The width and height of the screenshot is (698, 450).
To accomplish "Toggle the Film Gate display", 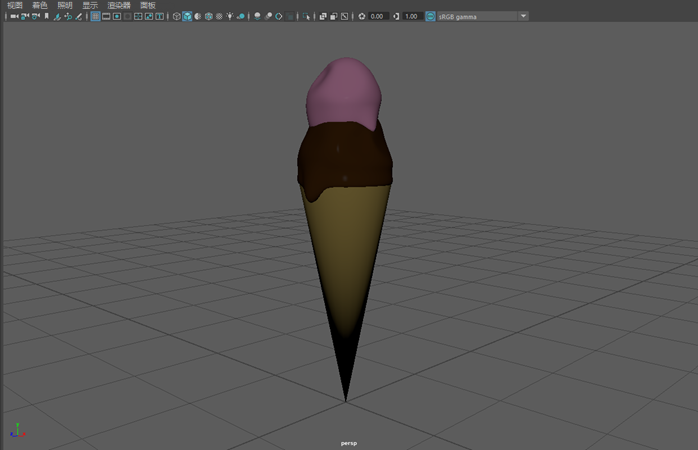I will (x=106, y=16).
